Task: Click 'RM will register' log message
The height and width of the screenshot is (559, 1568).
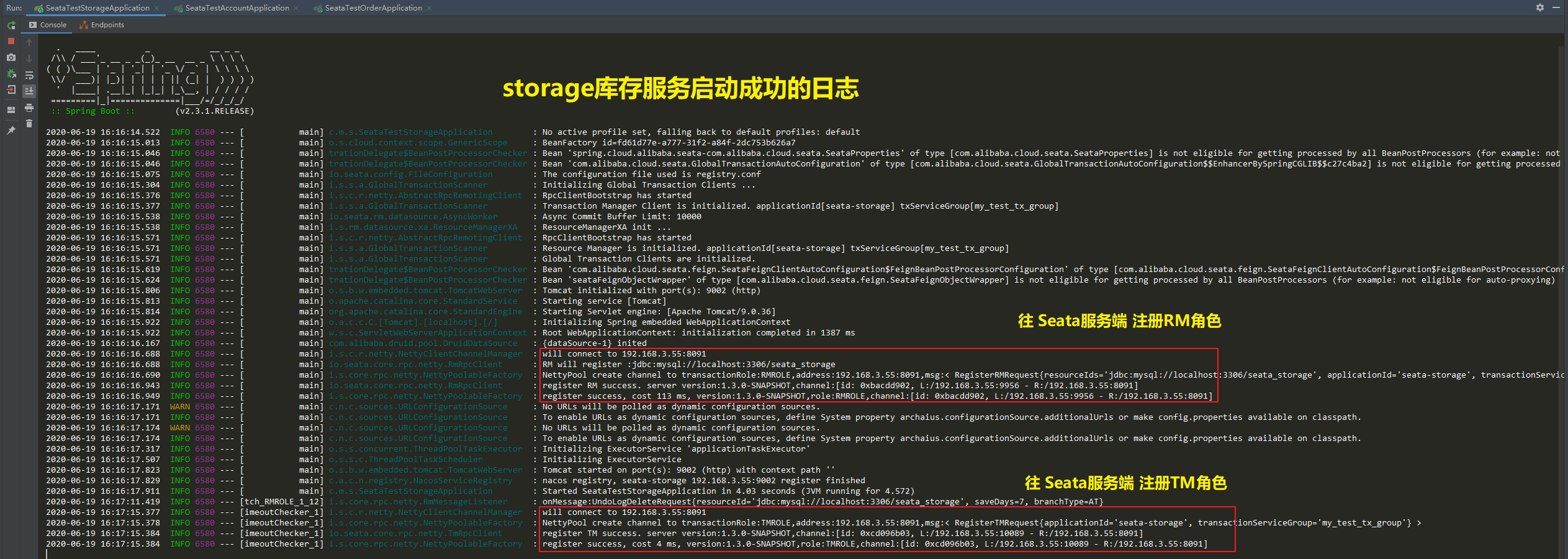Action: 689,365
